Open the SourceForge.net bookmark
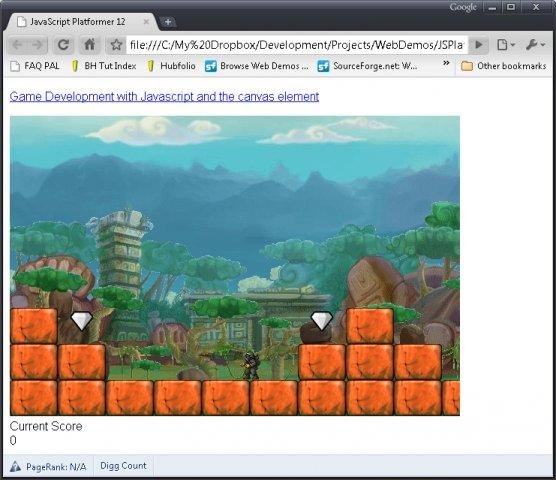 pos(367,66)
